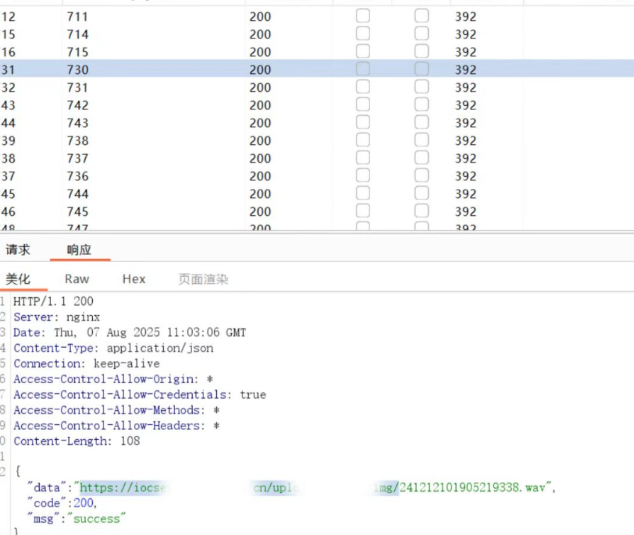The width and height of the screenshot is (634, 535).
Task: Click the Date header line
Action: [129, 332]
